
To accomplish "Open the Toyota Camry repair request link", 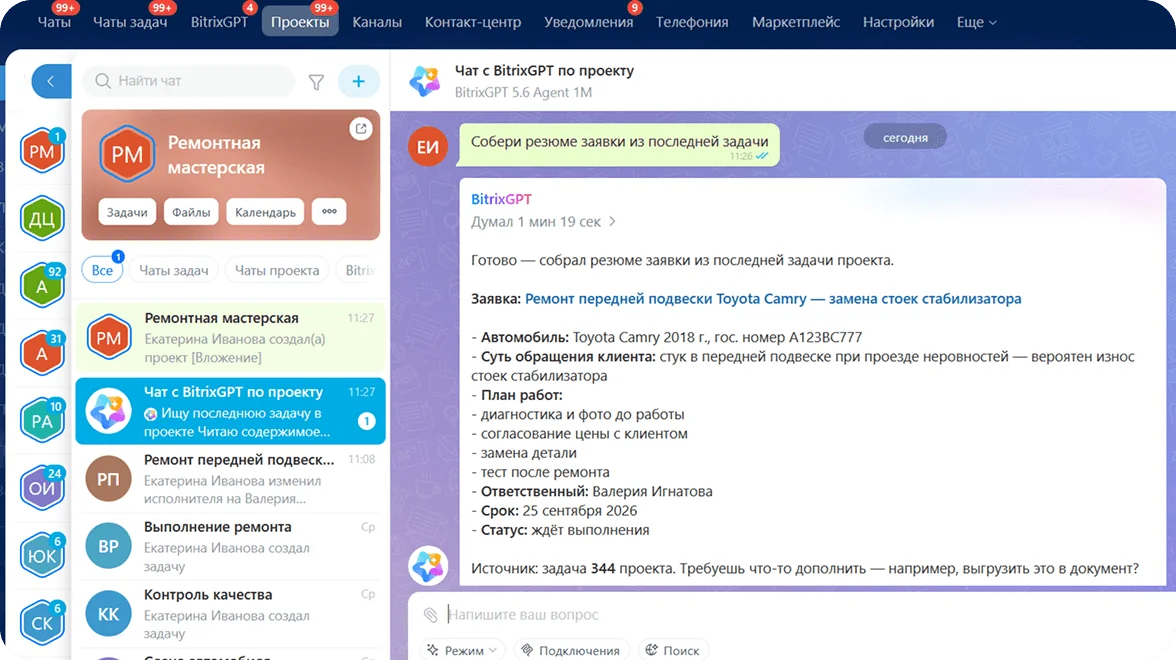I will tap(773, 298).
